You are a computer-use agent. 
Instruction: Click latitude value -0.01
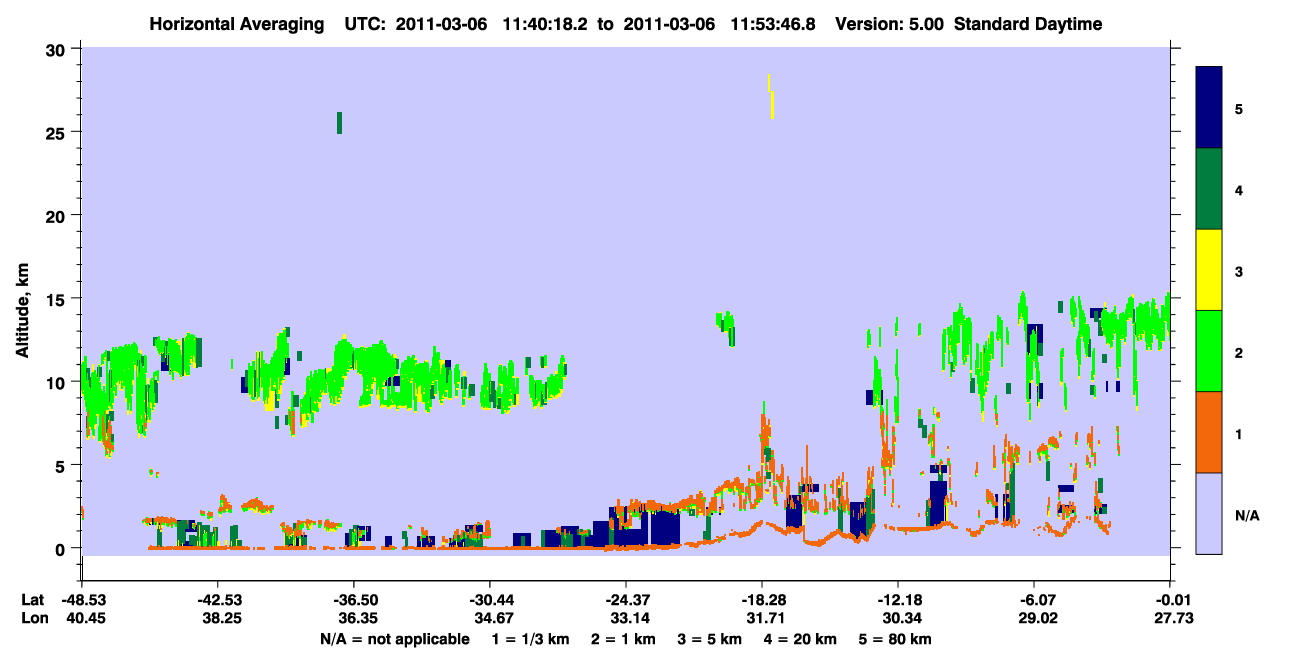(x=1170, y=600)
